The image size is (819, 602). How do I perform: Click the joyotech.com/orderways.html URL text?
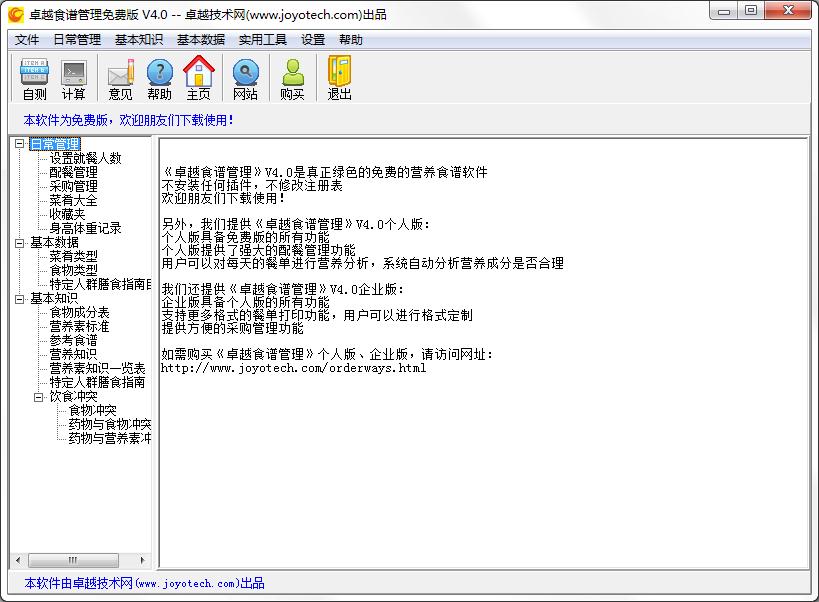point(294,368)
